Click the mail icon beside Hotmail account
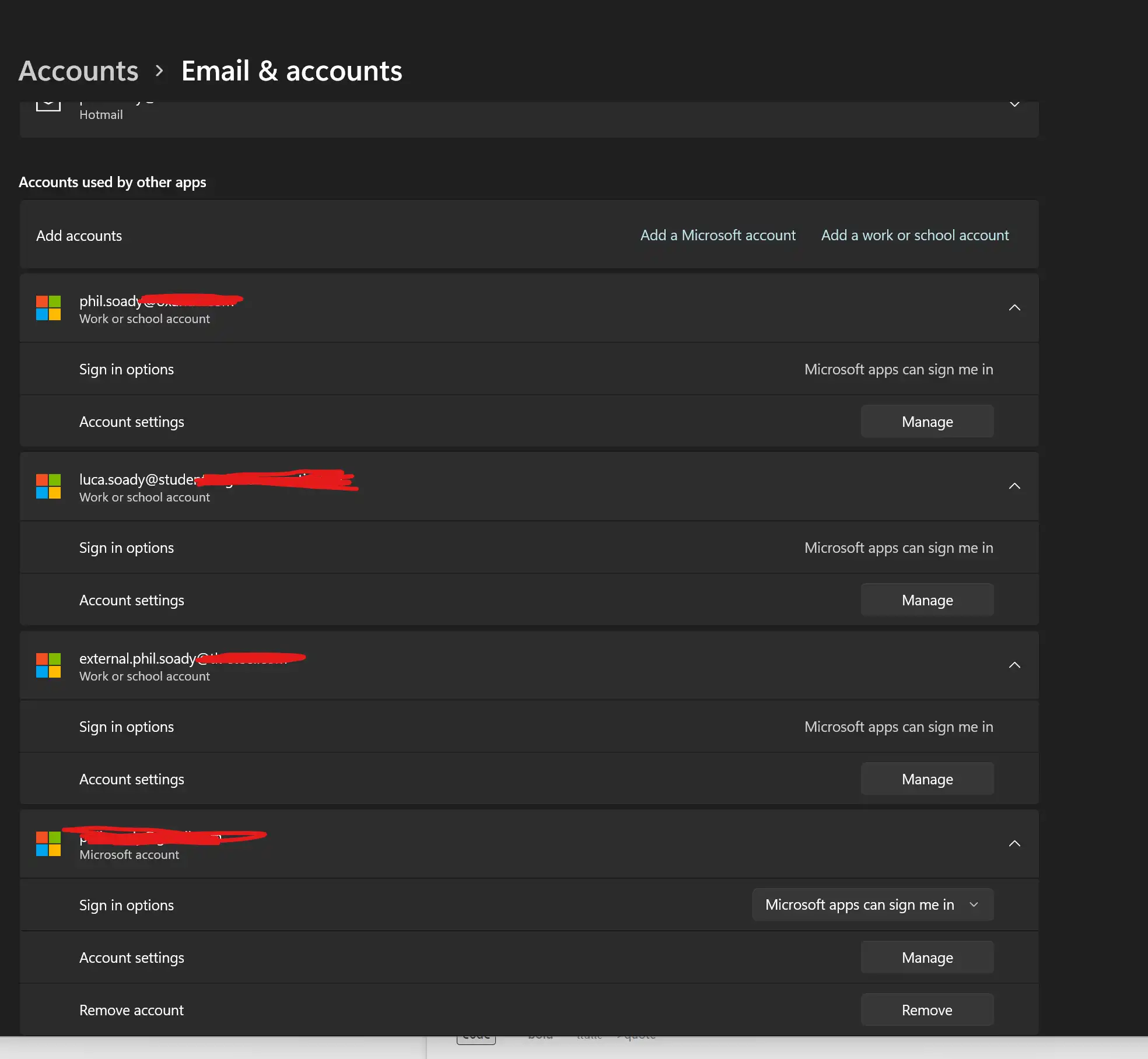 tap(48, 106)
